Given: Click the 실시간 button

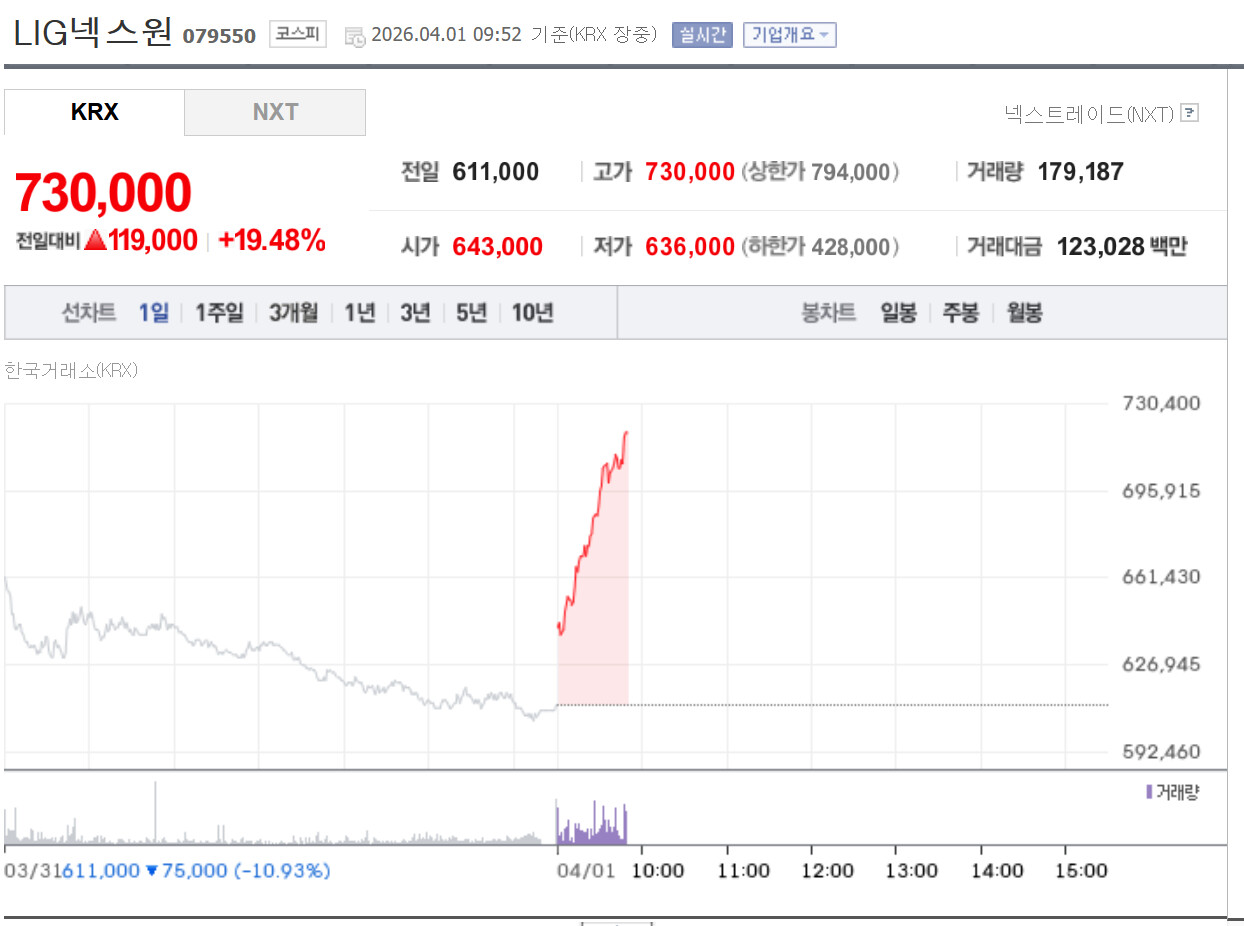Looking at the screenshot, I should (702, 35).
